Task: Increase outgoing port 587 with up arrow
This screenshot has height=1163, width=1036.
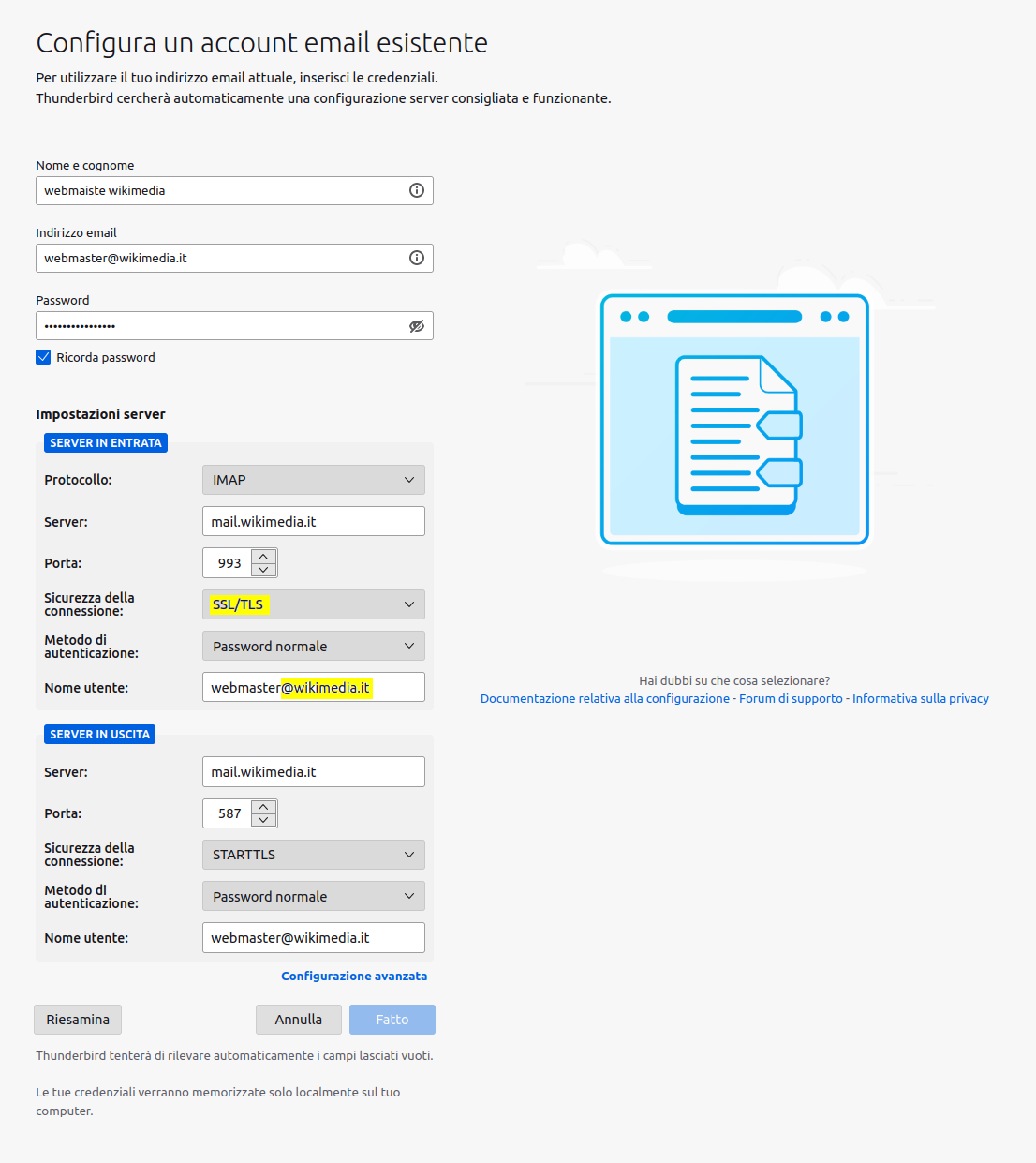Action: pyautogui.click(x=264, y=807)
